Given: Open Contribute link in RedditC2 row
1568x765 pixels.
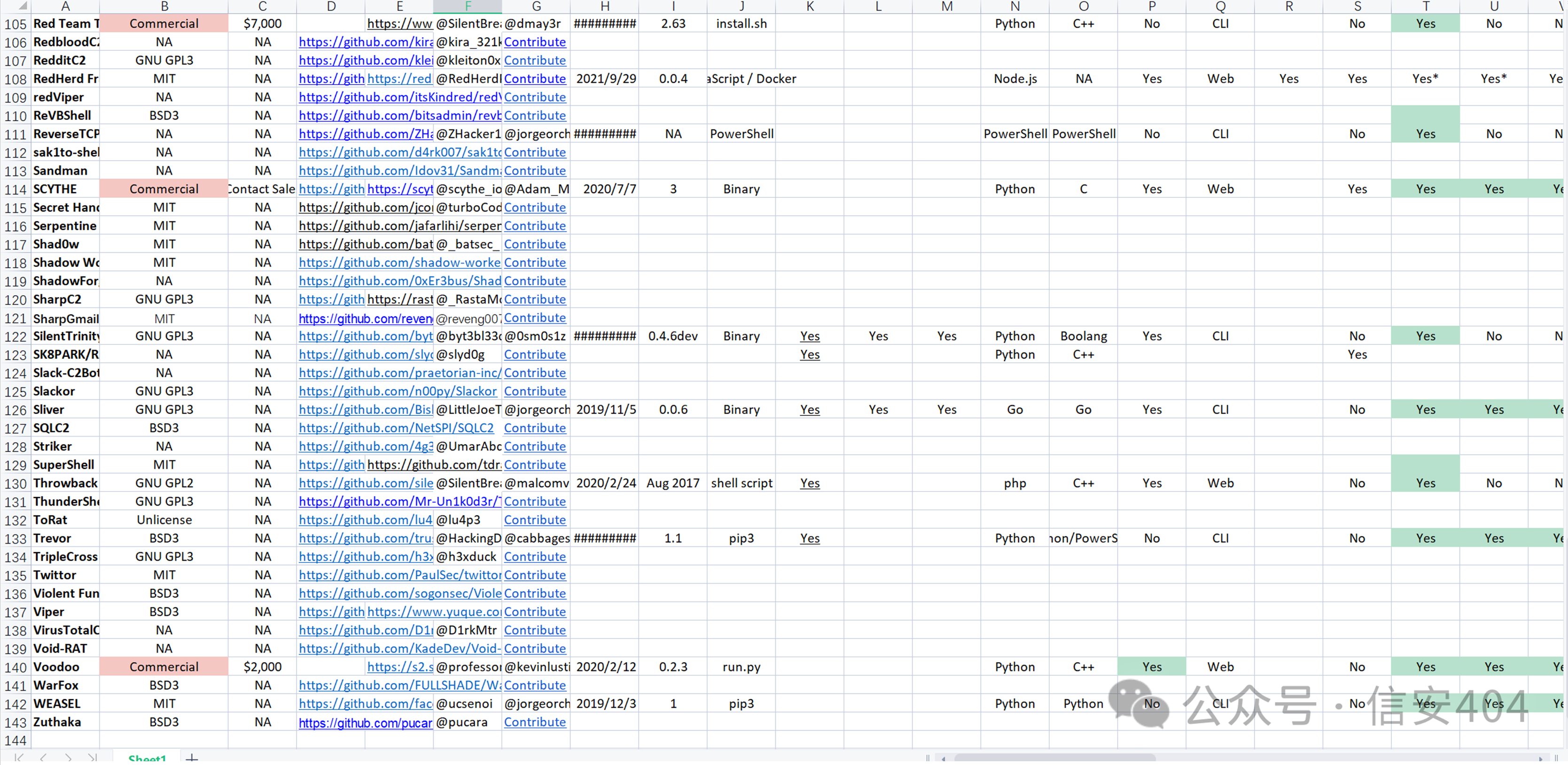Looking at the screenshot, I should (x=535, y=60).
